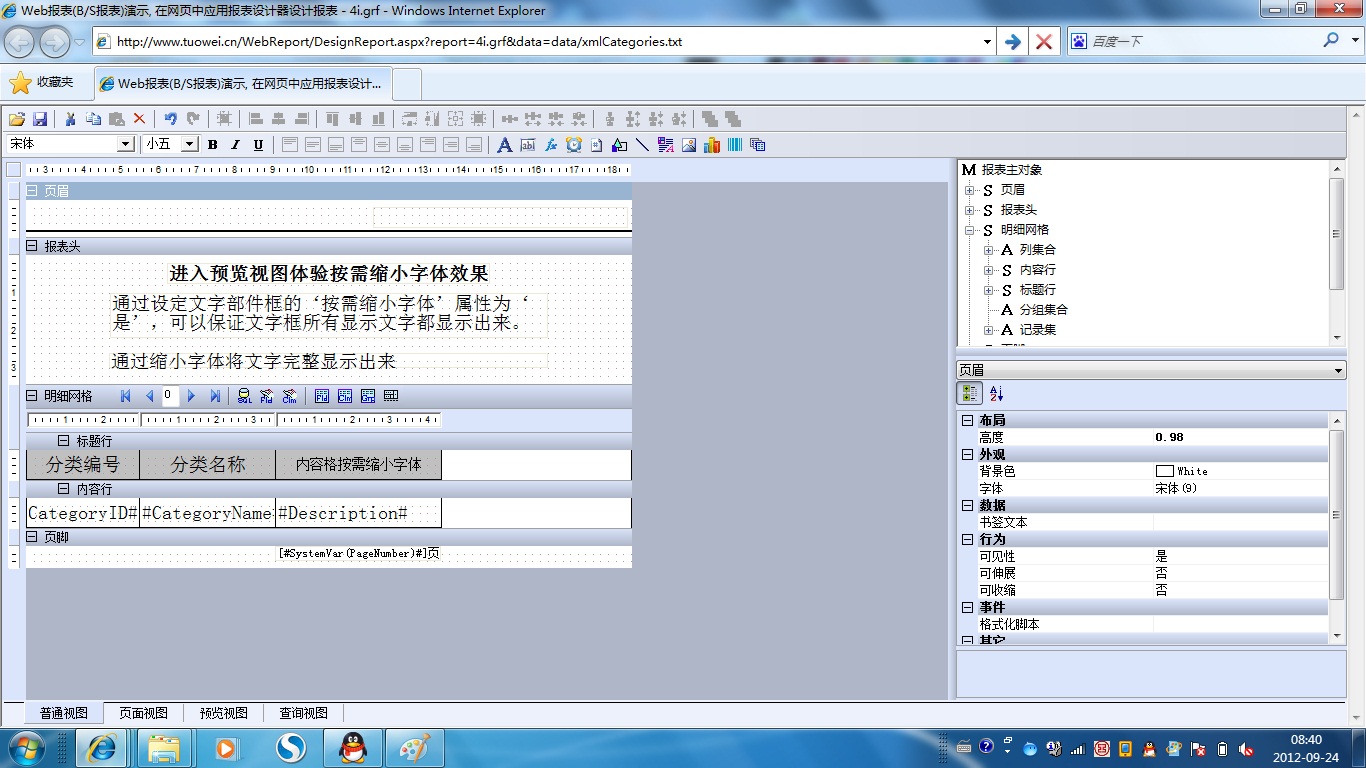The image size is (1366, 768).
Task: Switch to the 页面视图 tab
Action: point(143,713)
